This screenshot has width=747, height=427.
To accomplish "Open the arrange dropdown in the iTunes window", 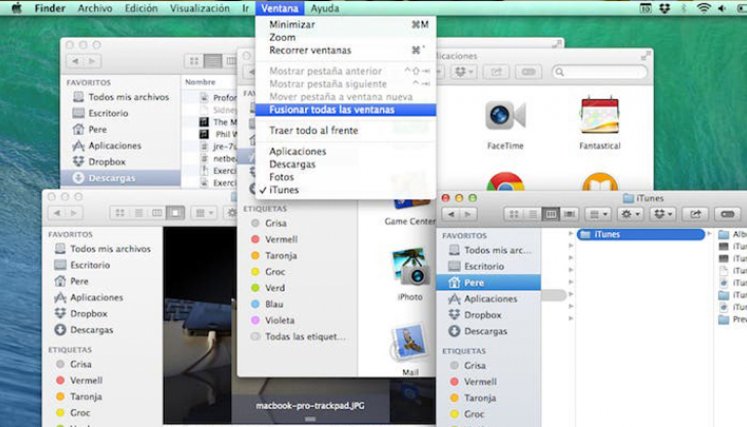I will (x=598, y=214).
